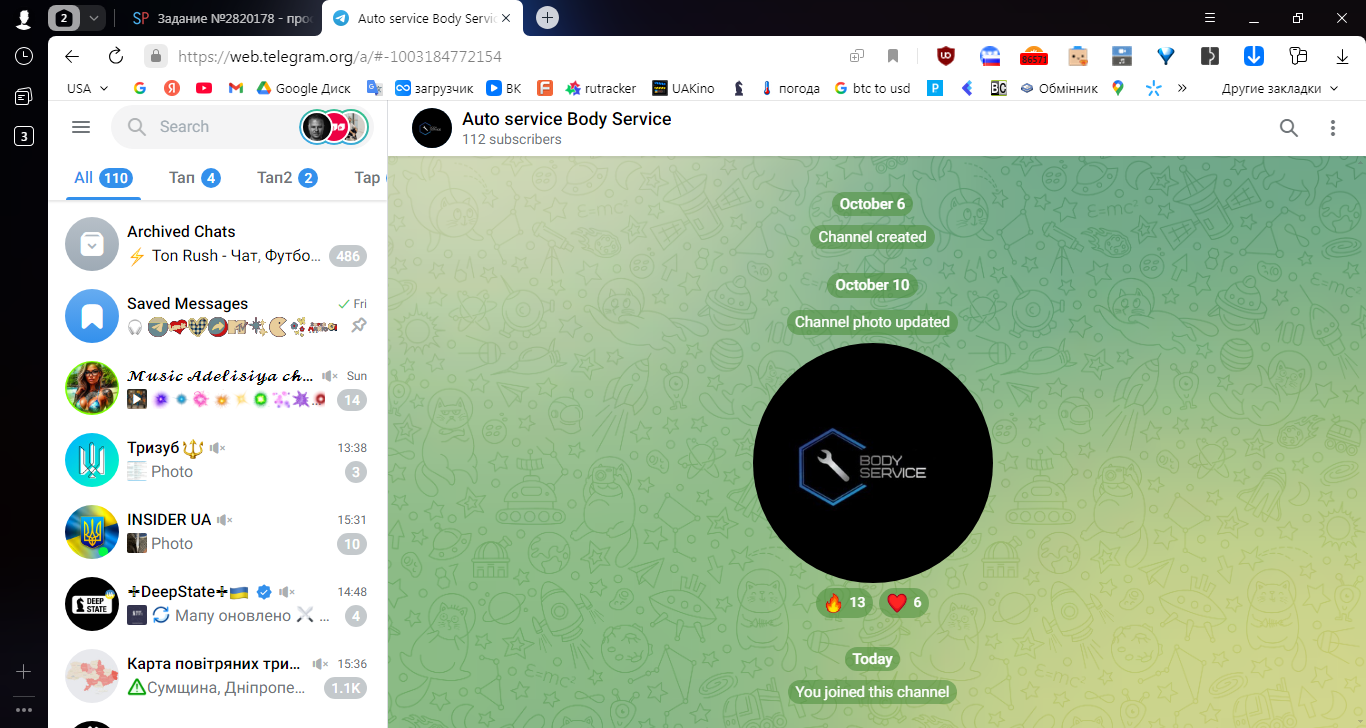Expand the USA bookmarks folder
Image resolution: width=1366 pixels, height=728 pixels.
click(x=88, y=88)
